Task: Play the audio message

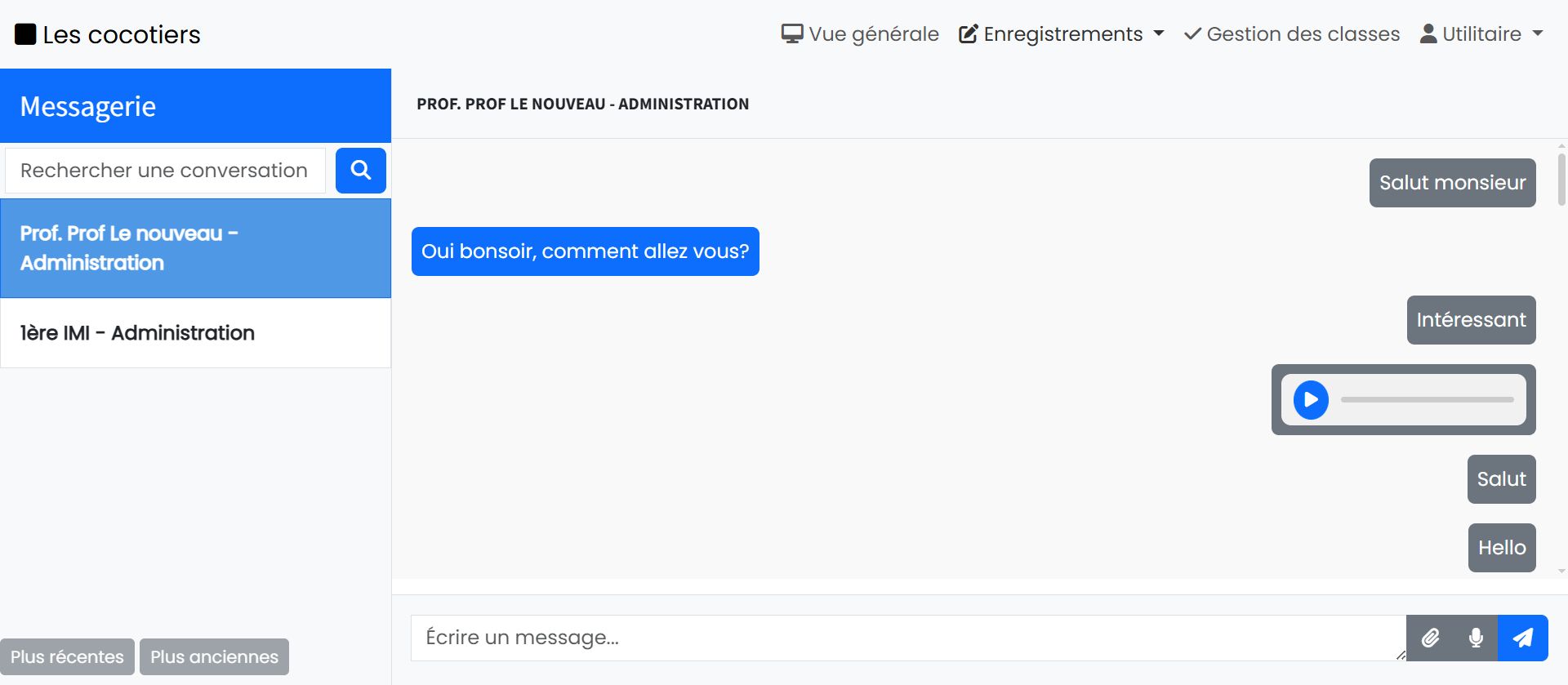Action: coord(1311,400)
